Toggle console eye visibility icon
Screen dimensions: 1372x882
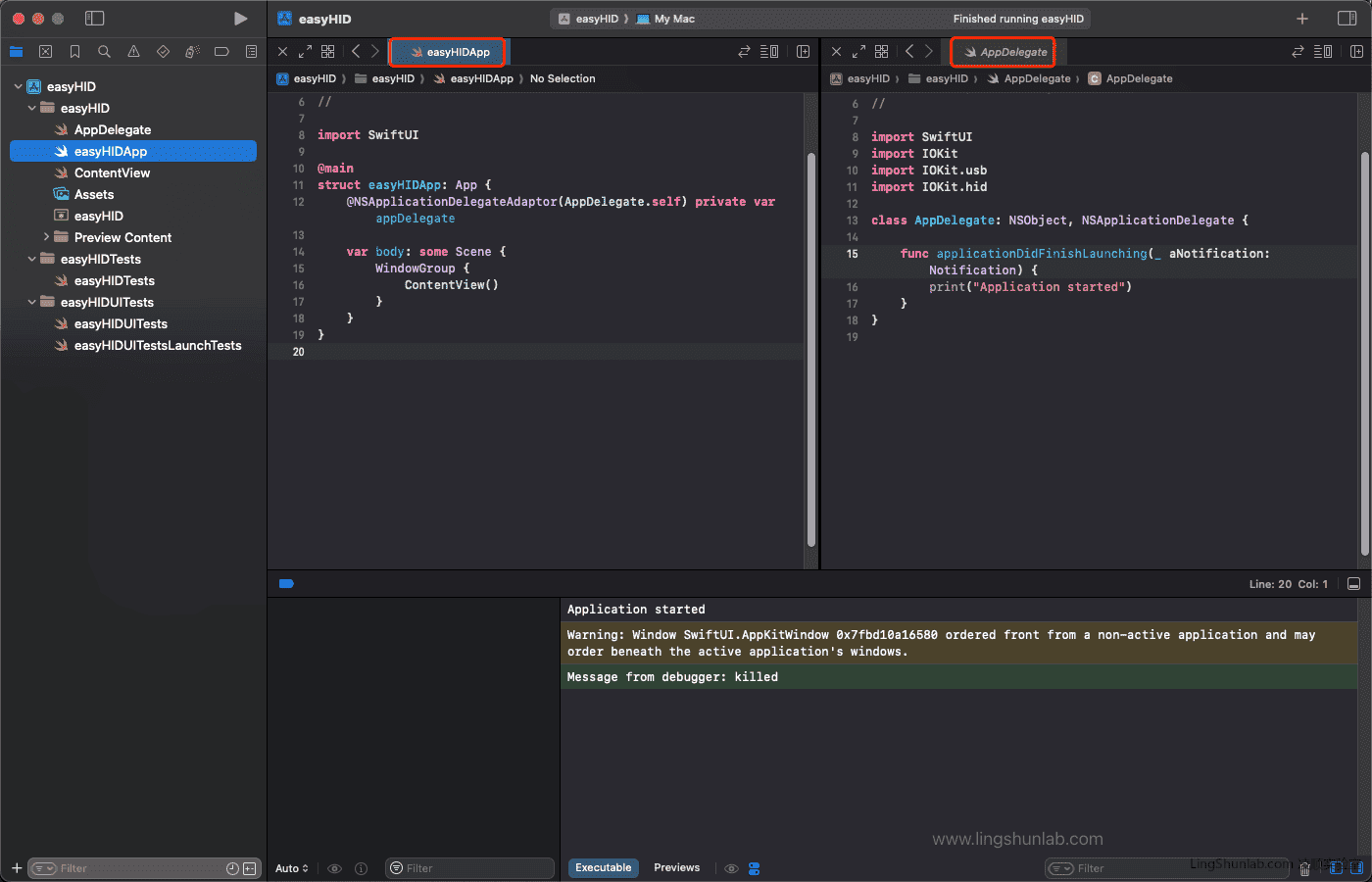click(731, 868)
